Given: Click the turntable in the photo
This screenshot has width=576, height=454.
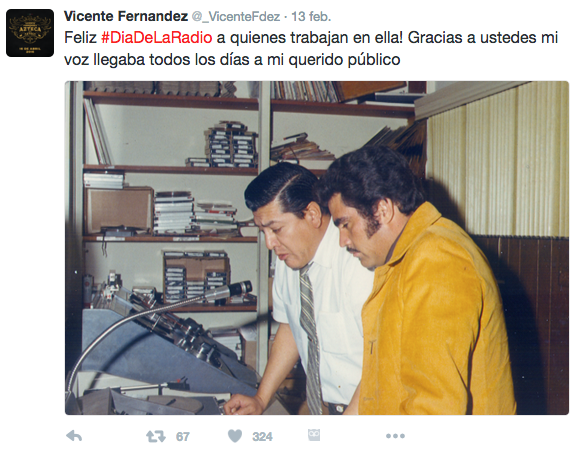Looking at the screenshot, I should tap(147, 399).
